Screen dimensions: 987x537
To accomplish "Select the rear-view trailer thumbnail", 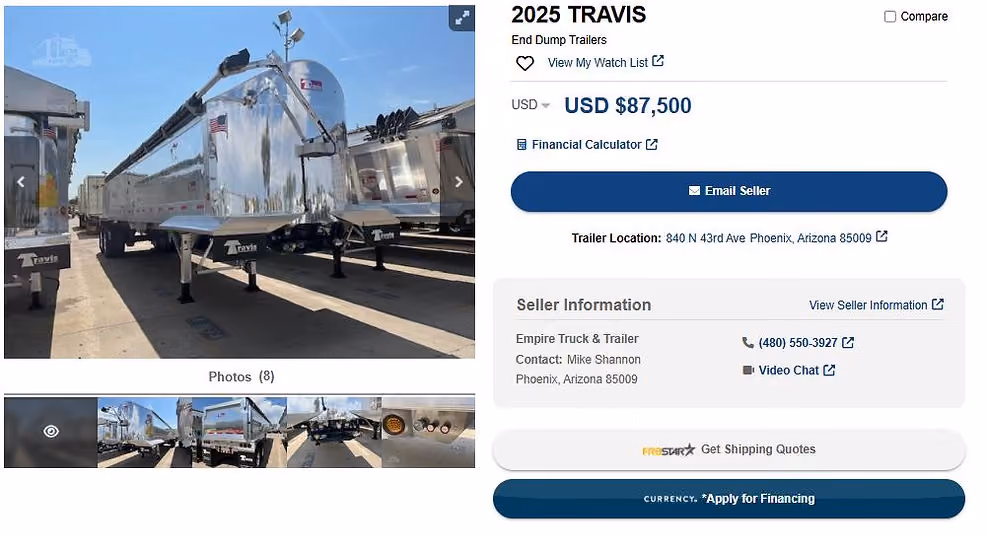I will [239, 432].
